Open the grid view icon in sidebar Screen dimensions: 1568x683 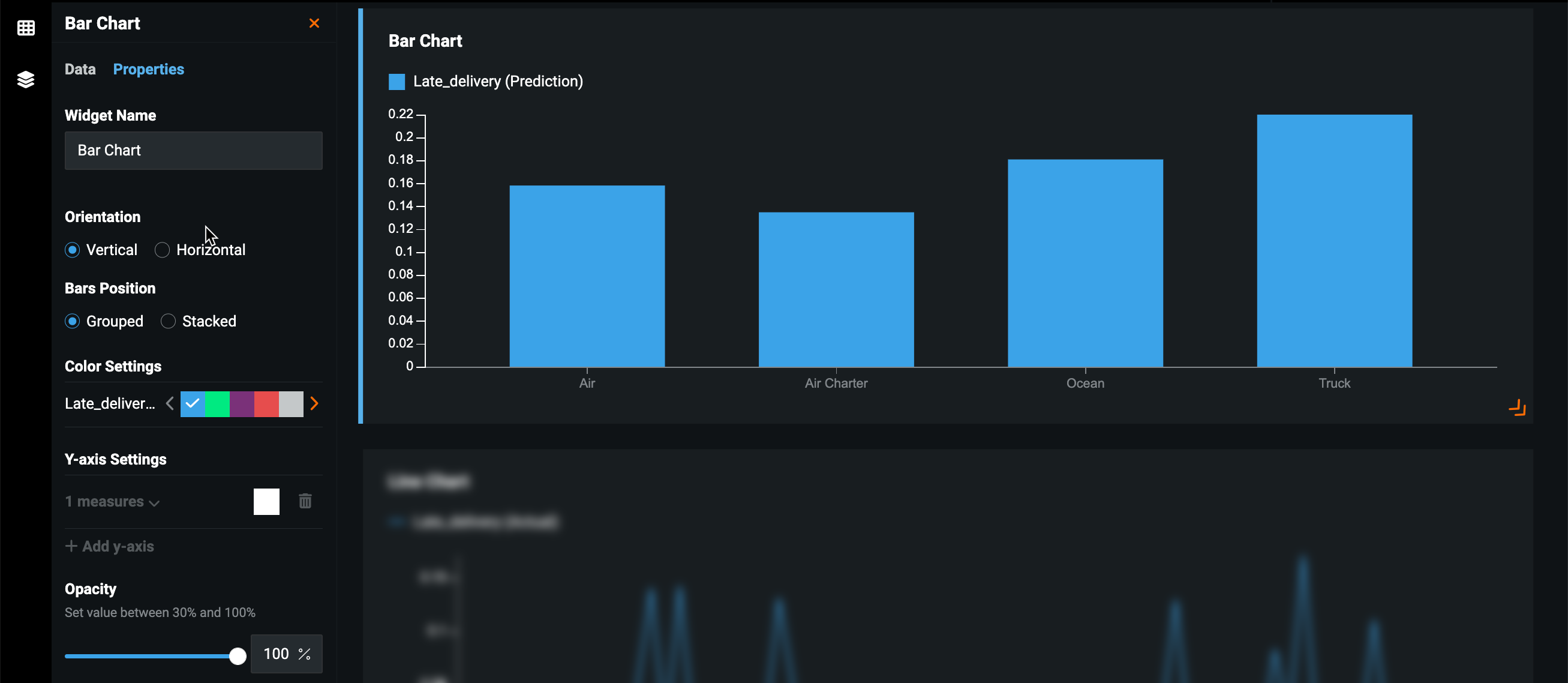coord(26,28)
